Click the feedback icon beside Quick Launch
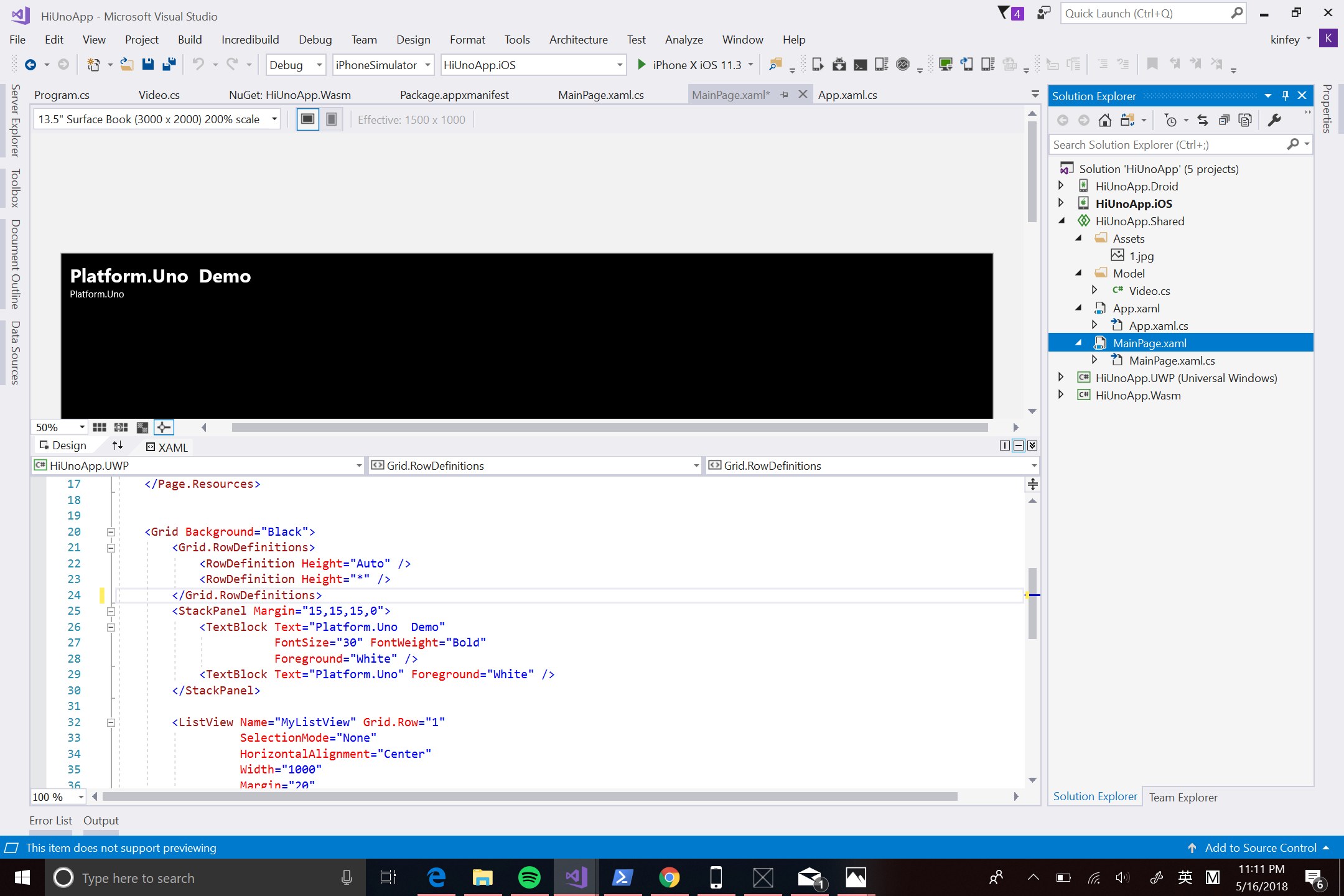The image size is (1344, 896). pyautogui.click(x=1043, y=13)
